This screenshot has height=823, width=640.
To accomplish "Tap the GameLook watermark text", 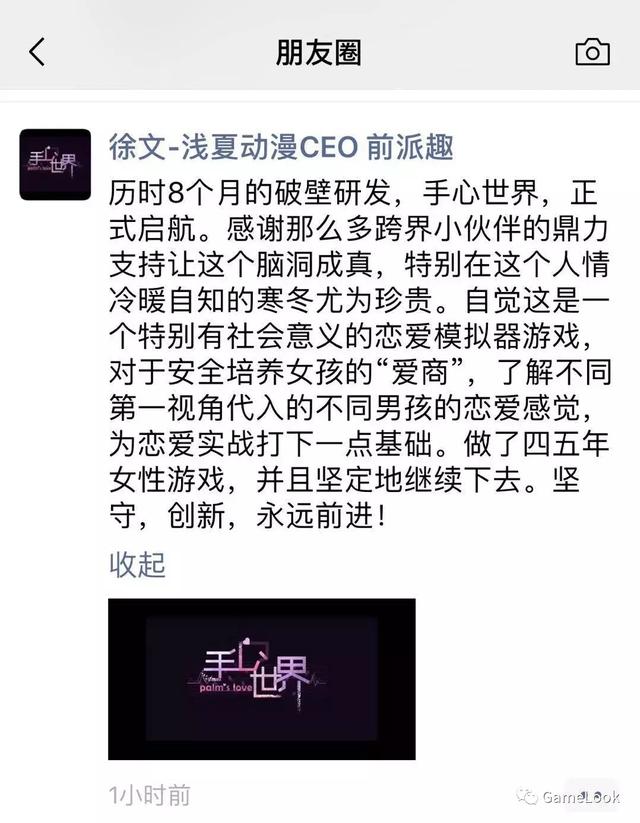I will click(581, 797).
